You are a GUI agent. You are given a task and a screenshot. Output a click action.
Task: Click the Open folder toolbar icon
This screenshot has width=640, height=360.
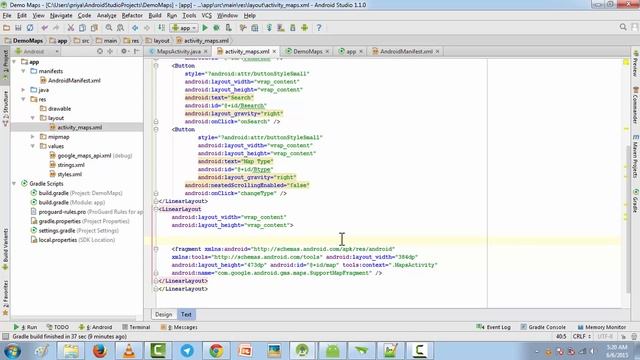(x=7, y=28)
